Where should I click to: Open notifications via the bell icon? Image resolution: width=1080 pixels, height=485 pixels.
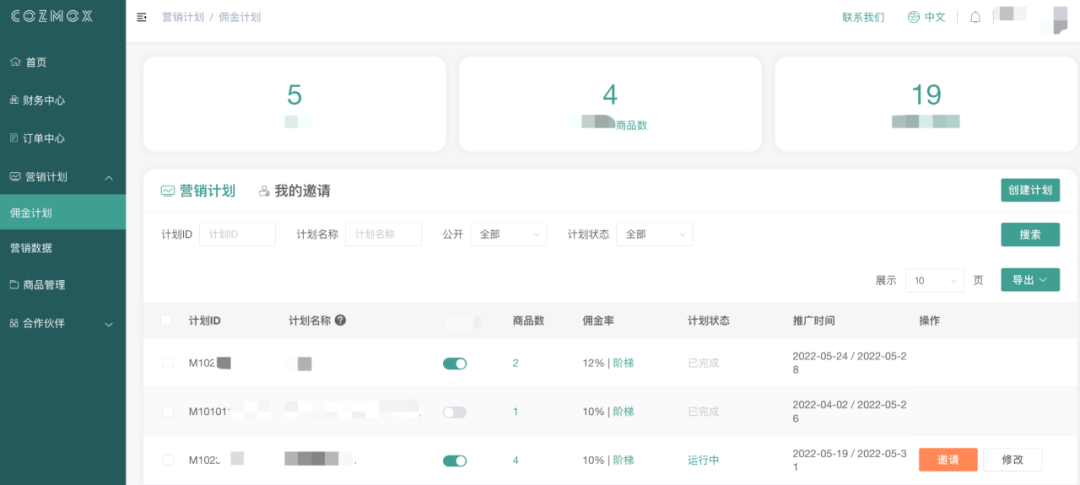pyautogui.click(x=975, y=17)
